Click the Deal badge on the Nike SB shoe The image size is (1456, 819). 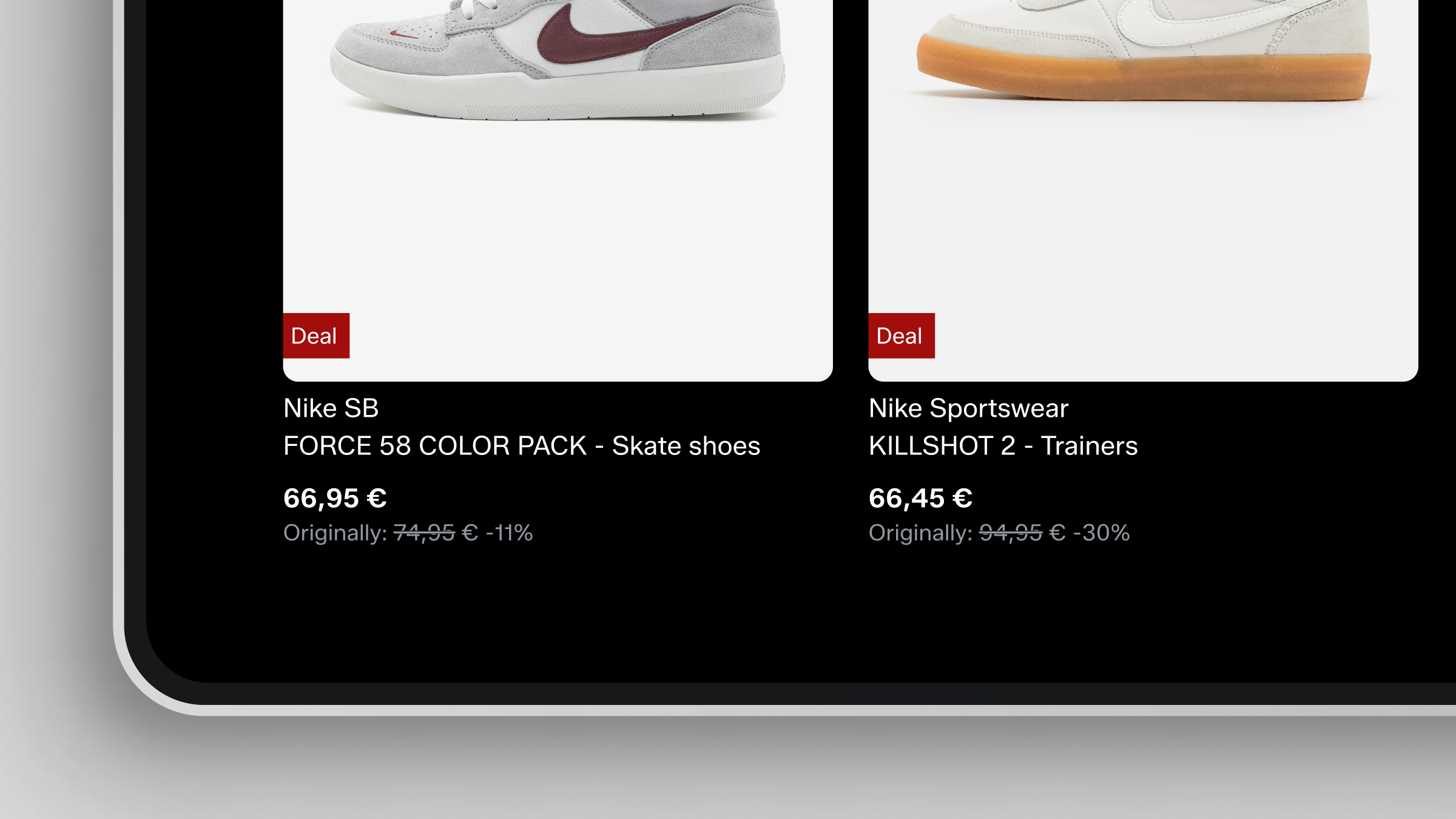[x=316, y=335]
